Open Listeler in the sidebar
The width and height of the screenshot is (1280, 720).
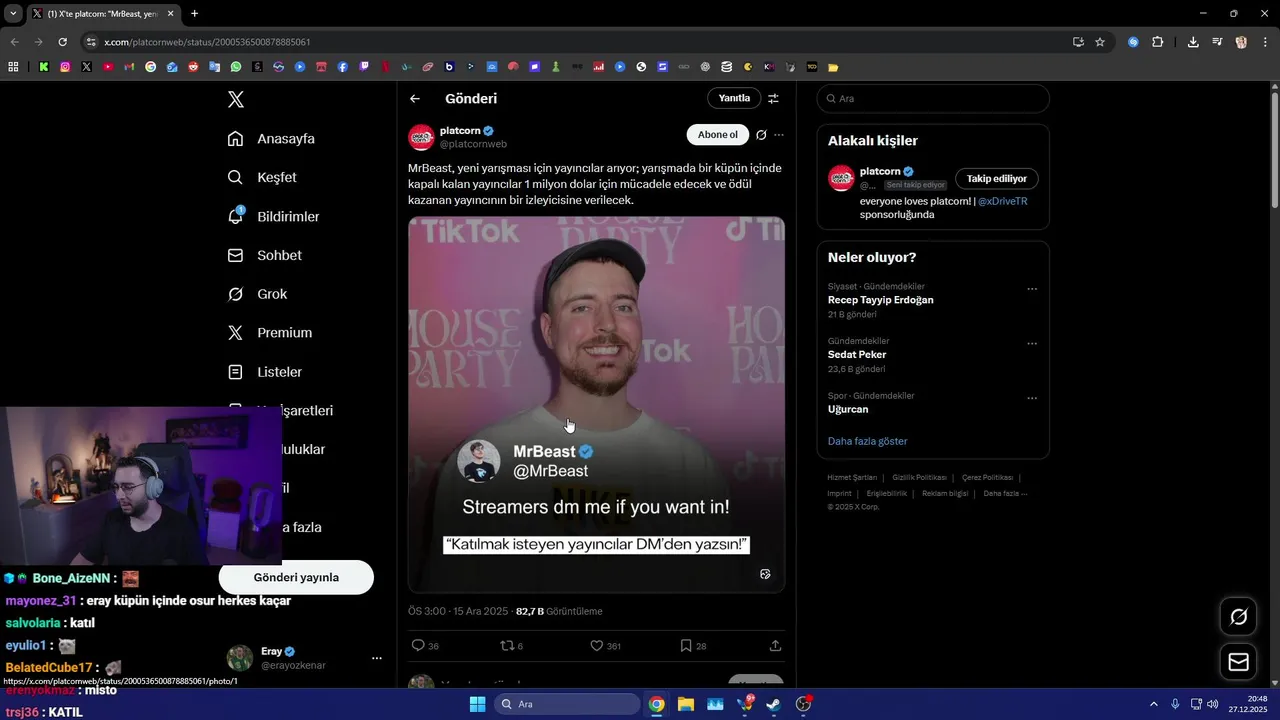pos(264,372)
